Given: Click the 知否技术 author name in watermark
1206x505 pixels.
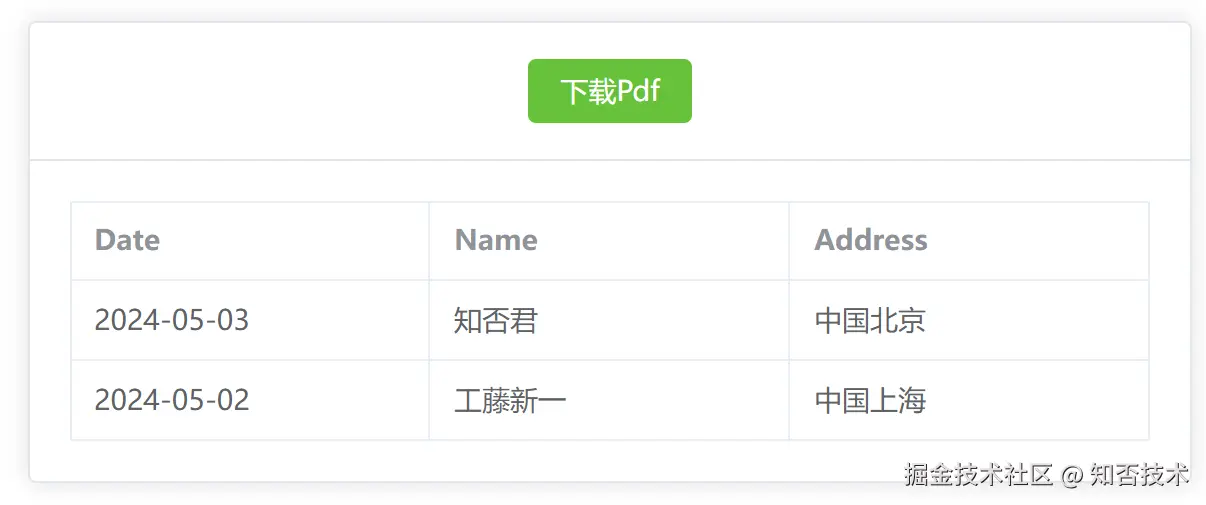Looking at the screenshot, I should click(1139, 474).
